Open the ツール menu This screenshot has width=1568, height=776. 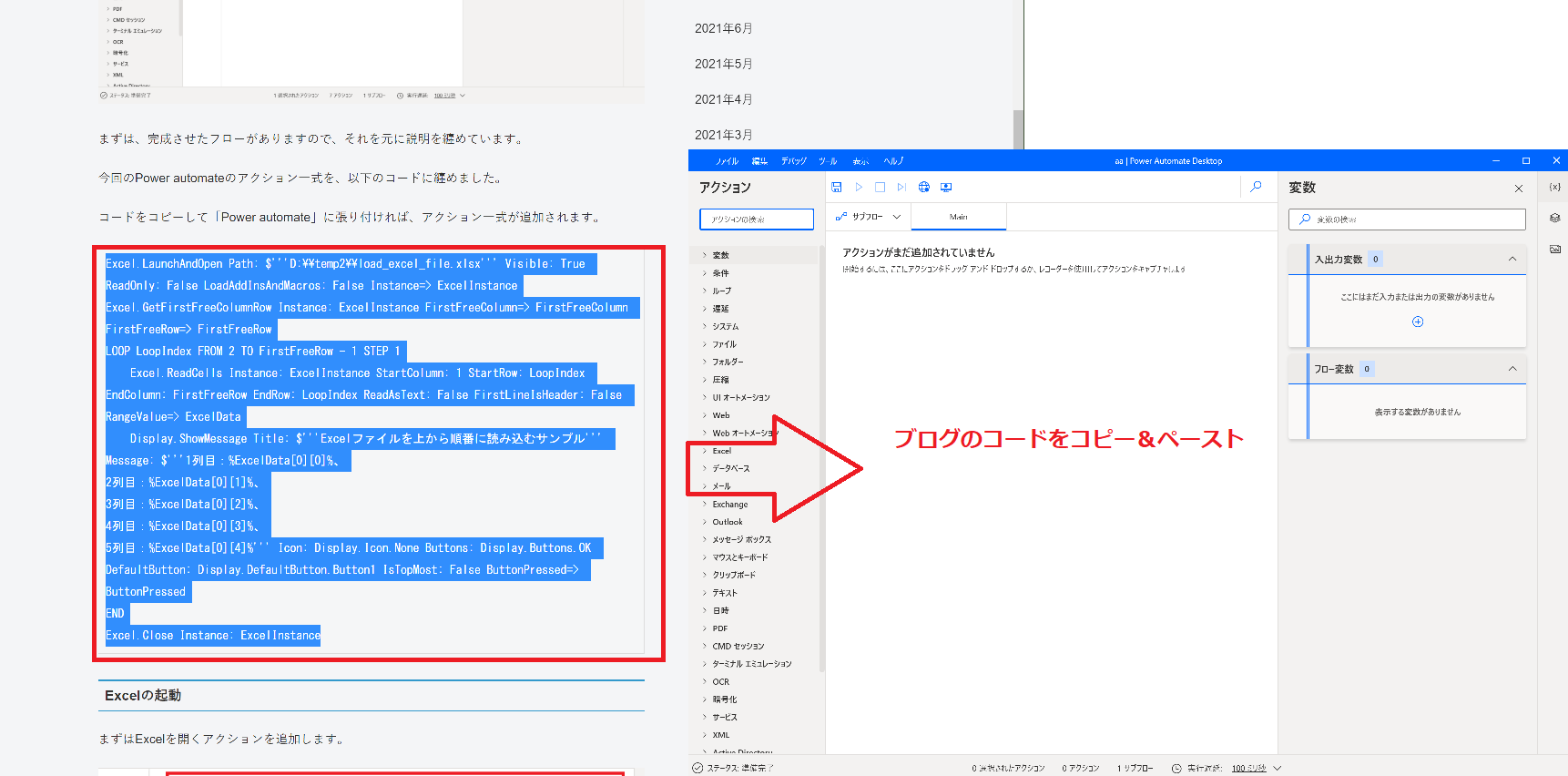[x=828, y=161]
